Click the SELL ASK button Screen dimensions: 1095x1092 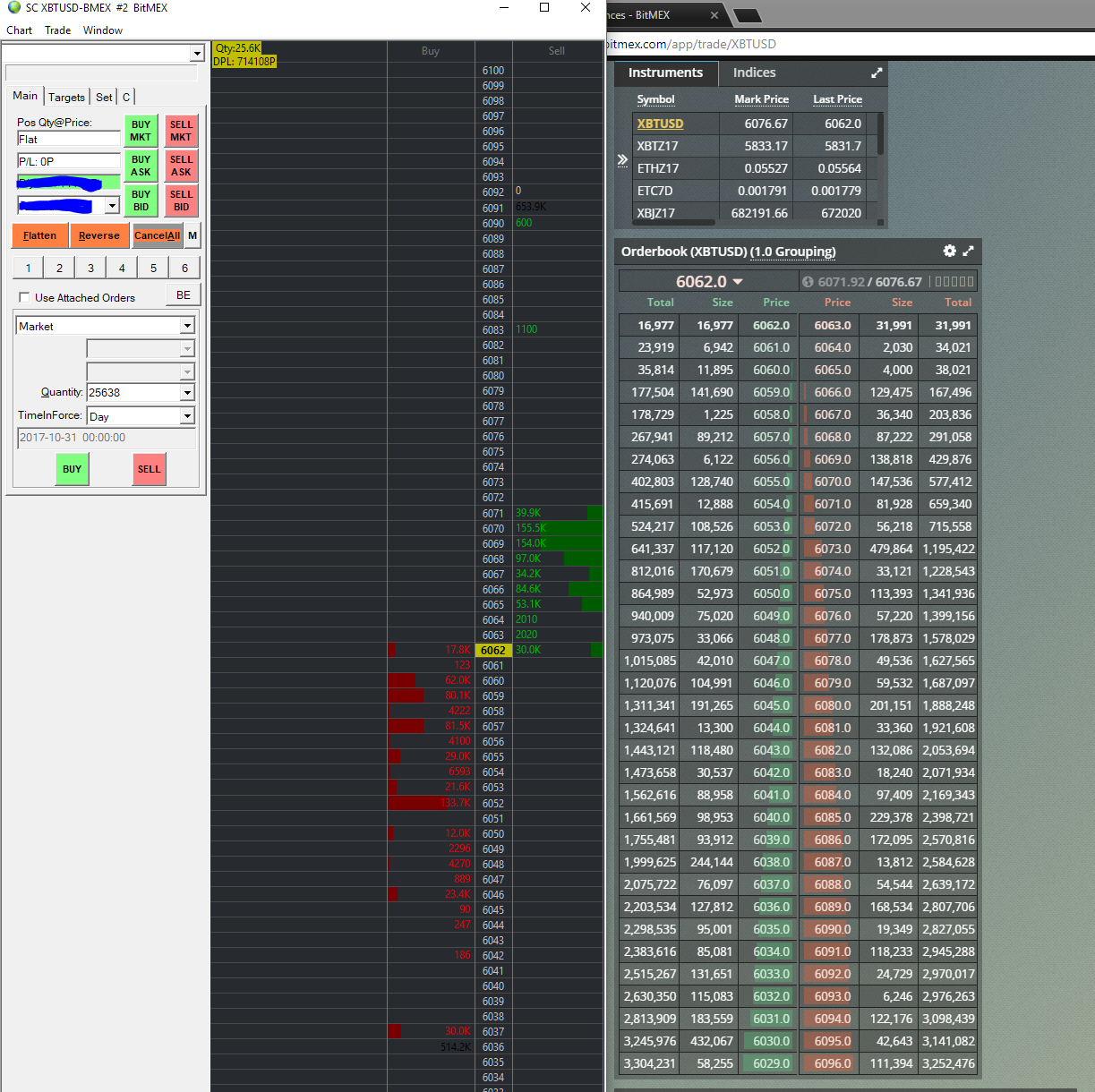(x=181, y=166)
